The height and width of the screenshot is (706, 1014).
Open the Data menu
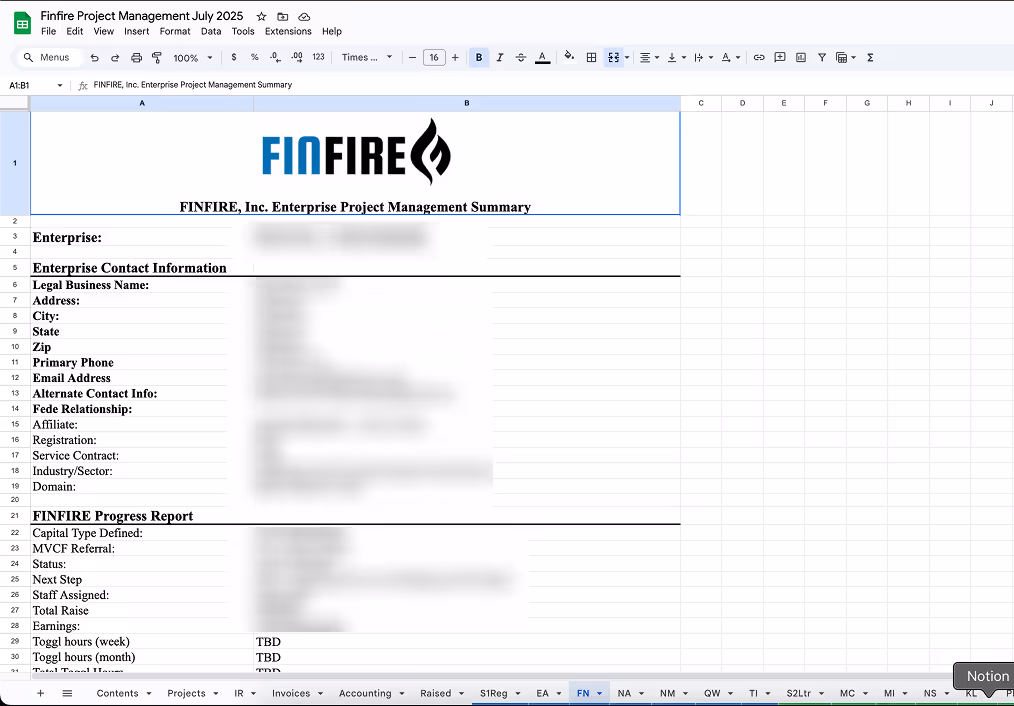(x=211, y=31)
